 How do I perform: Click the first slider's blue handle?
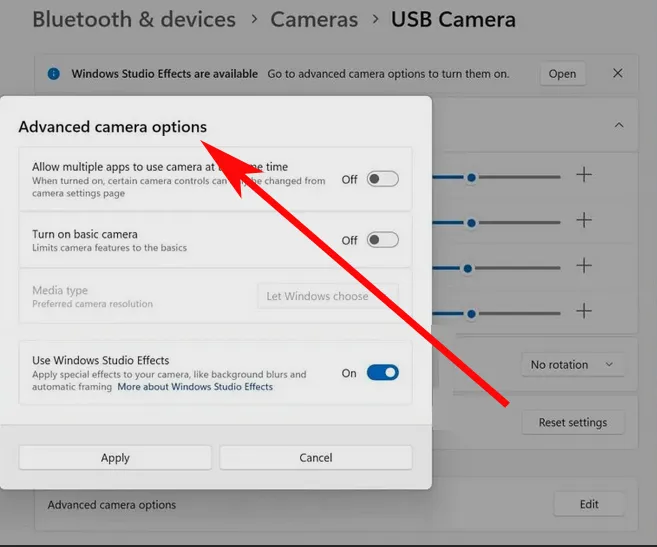pos(471,178)
